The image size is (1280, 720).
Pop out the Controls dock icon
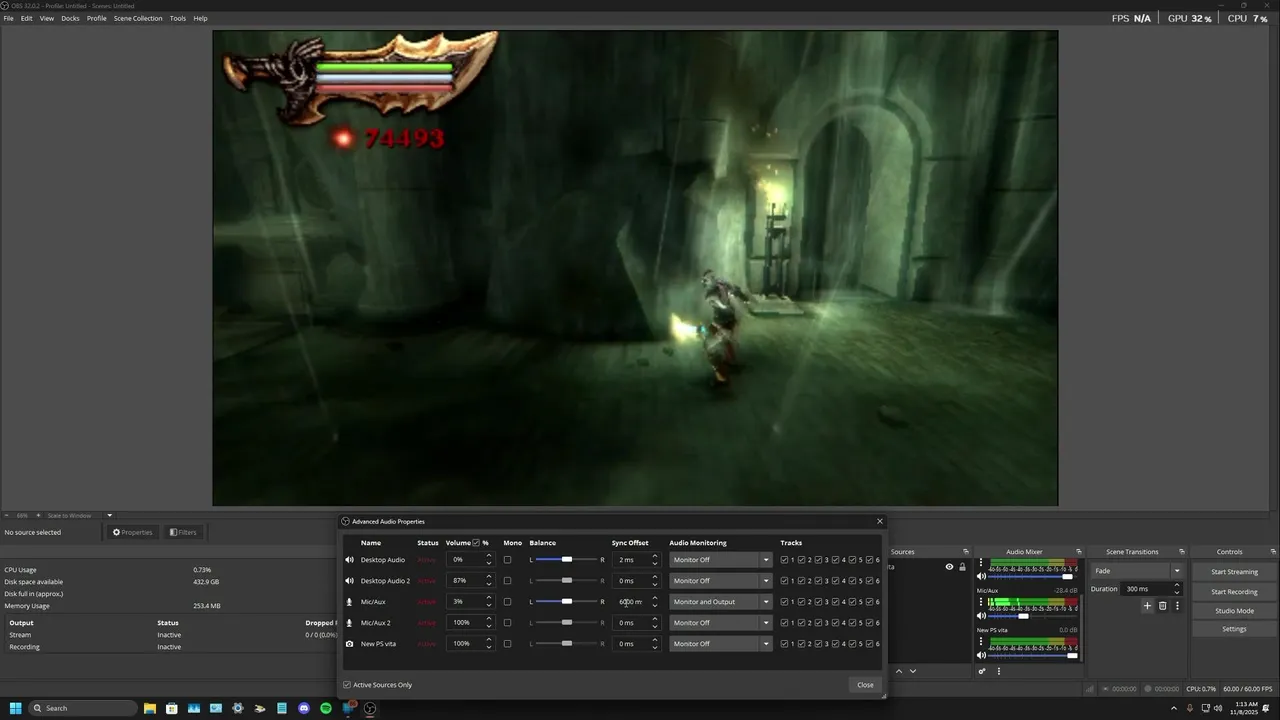(1273, 552)
